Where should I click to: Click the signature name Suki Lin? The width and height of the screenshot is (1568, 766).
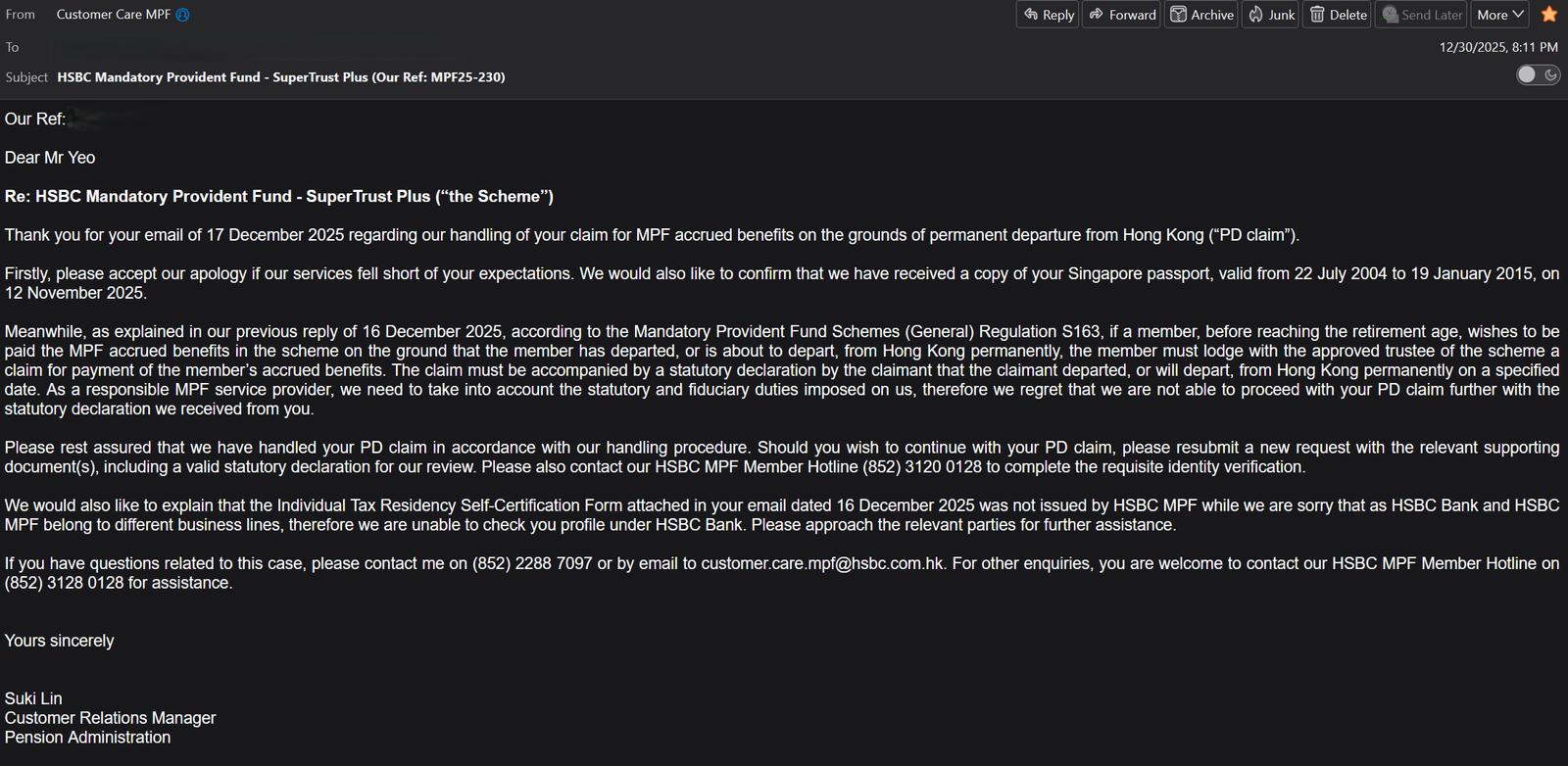[33, 698]
